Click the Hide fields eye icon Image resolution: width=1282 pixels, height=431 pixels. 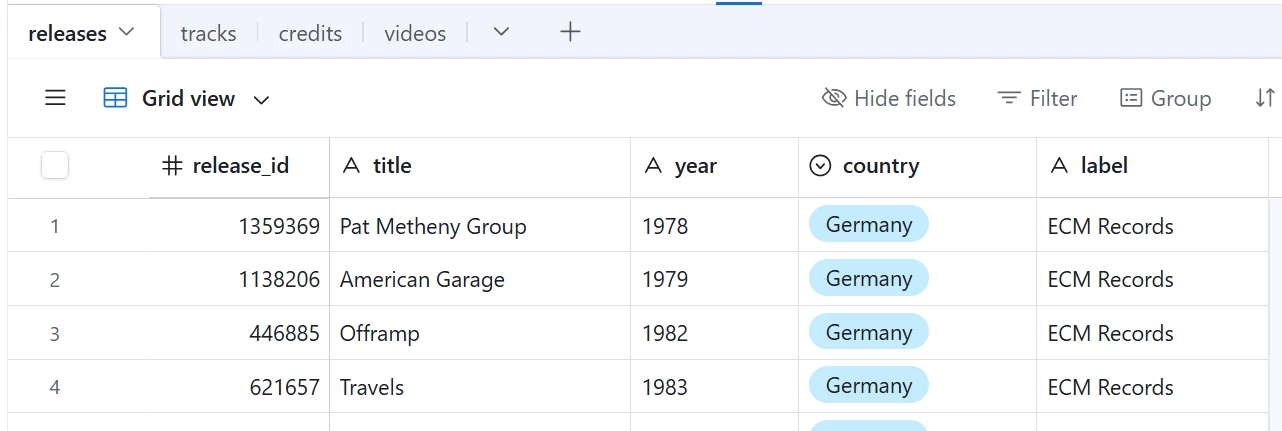(x=833, y=98)
